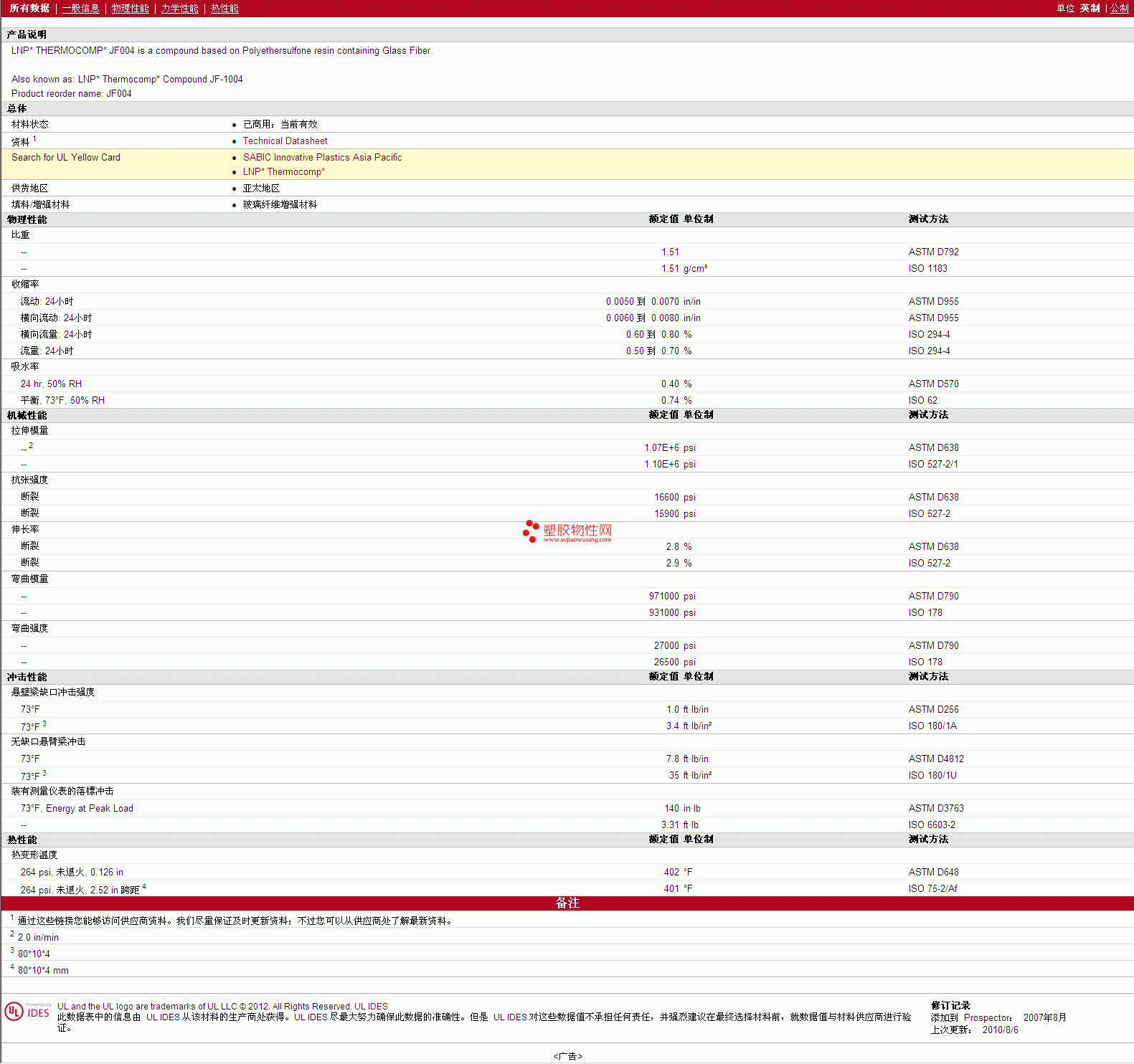Select the ASTM D648 test method

coord(933,873)
